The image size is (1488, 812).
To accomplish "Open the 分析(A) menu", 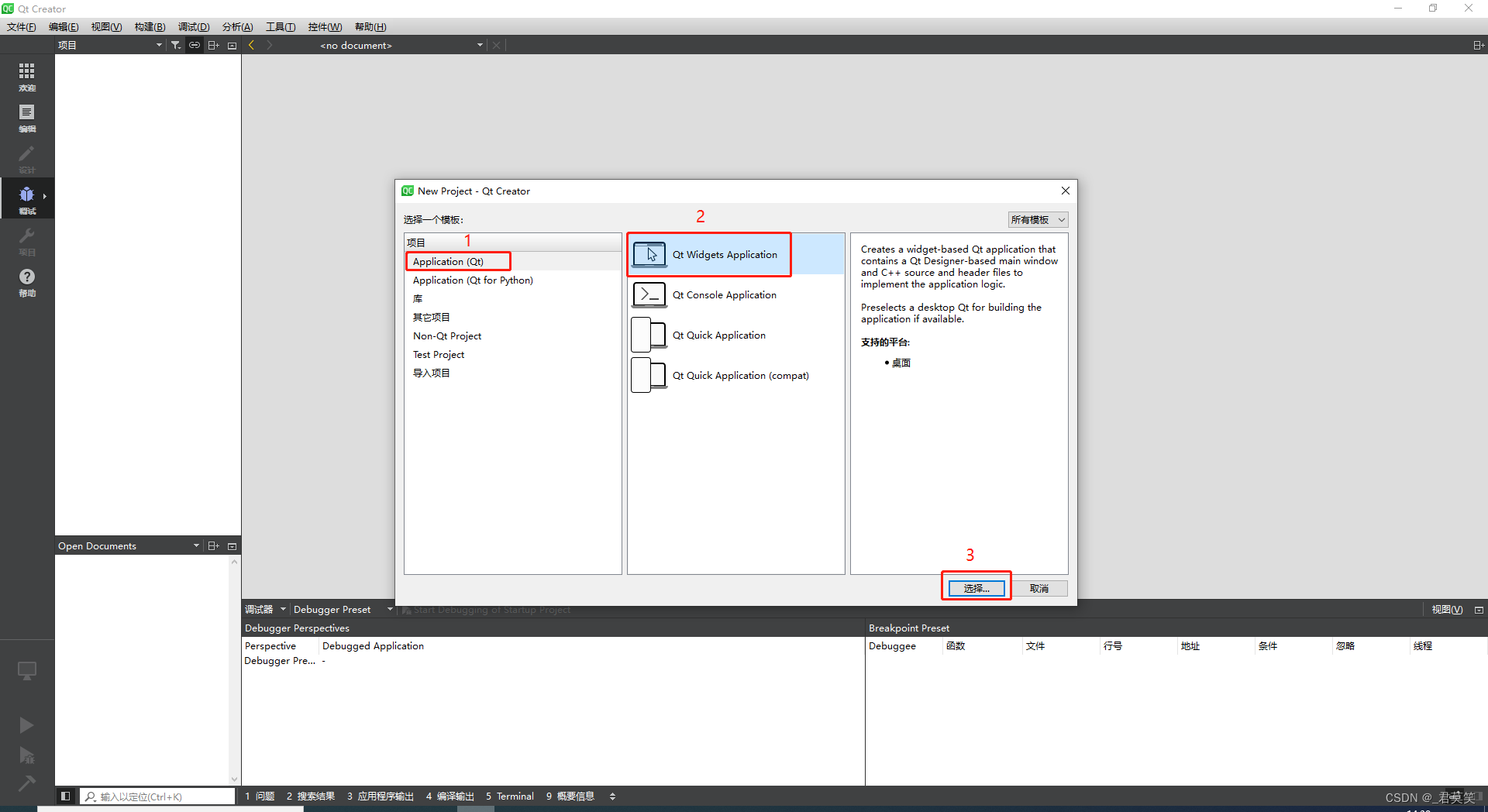I will coord(237,27).
